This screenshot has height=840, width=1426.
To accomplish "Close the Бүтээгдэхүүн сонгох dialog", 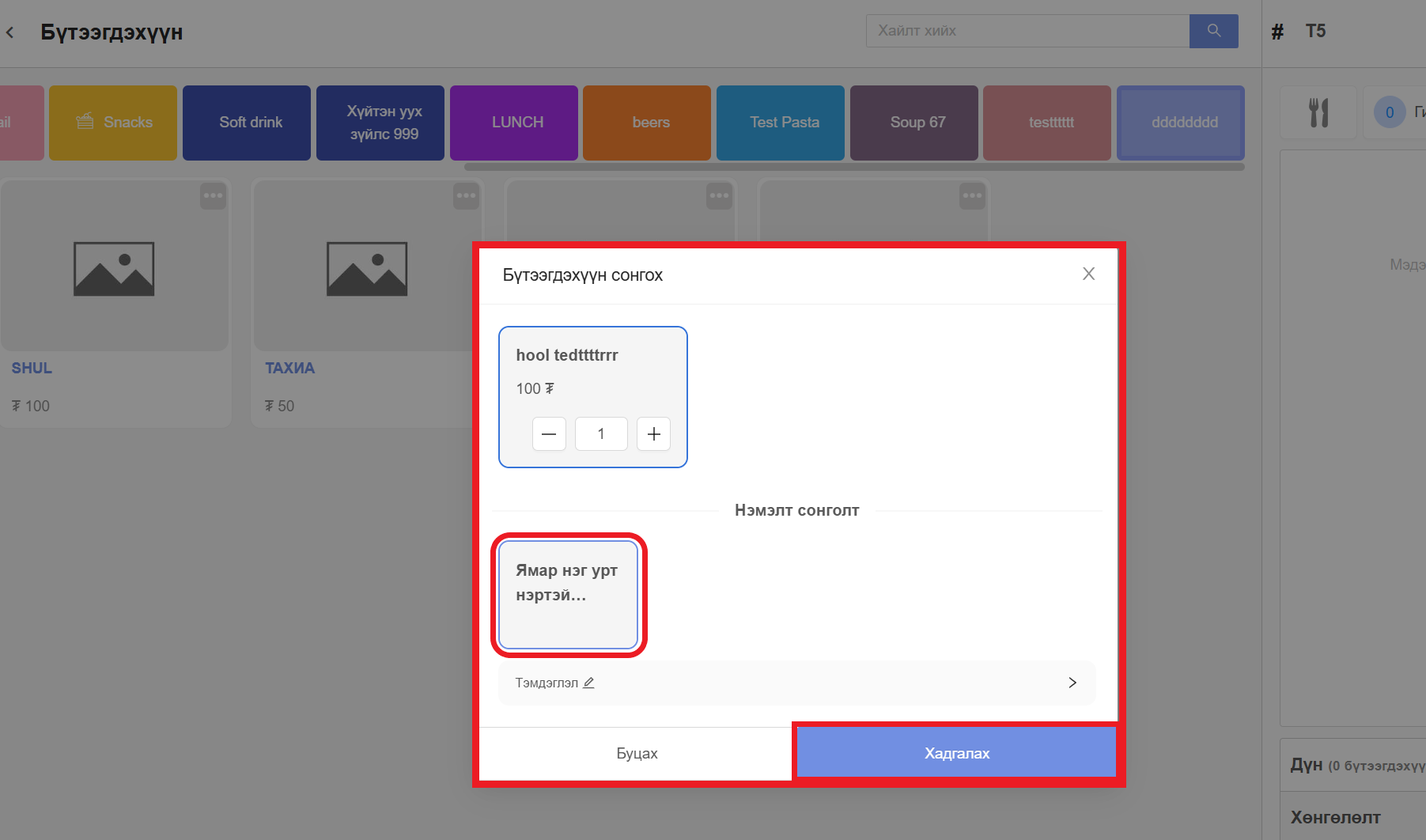I will coord(1088,274).
